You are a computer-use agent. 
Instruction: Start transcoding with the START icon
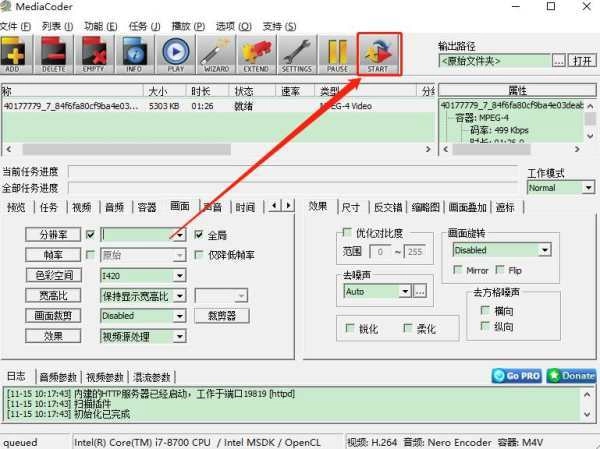pos(378,55)
